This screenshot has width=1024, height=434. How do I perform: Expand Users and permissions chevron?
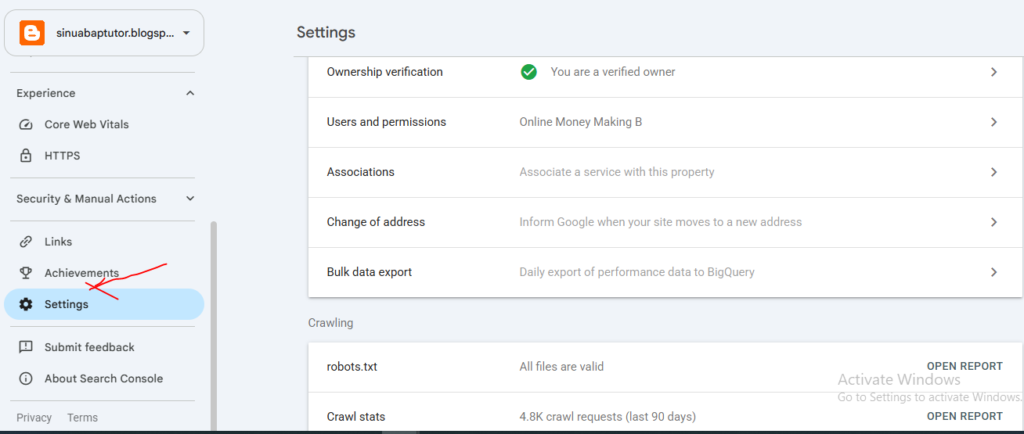click(994, 122)
